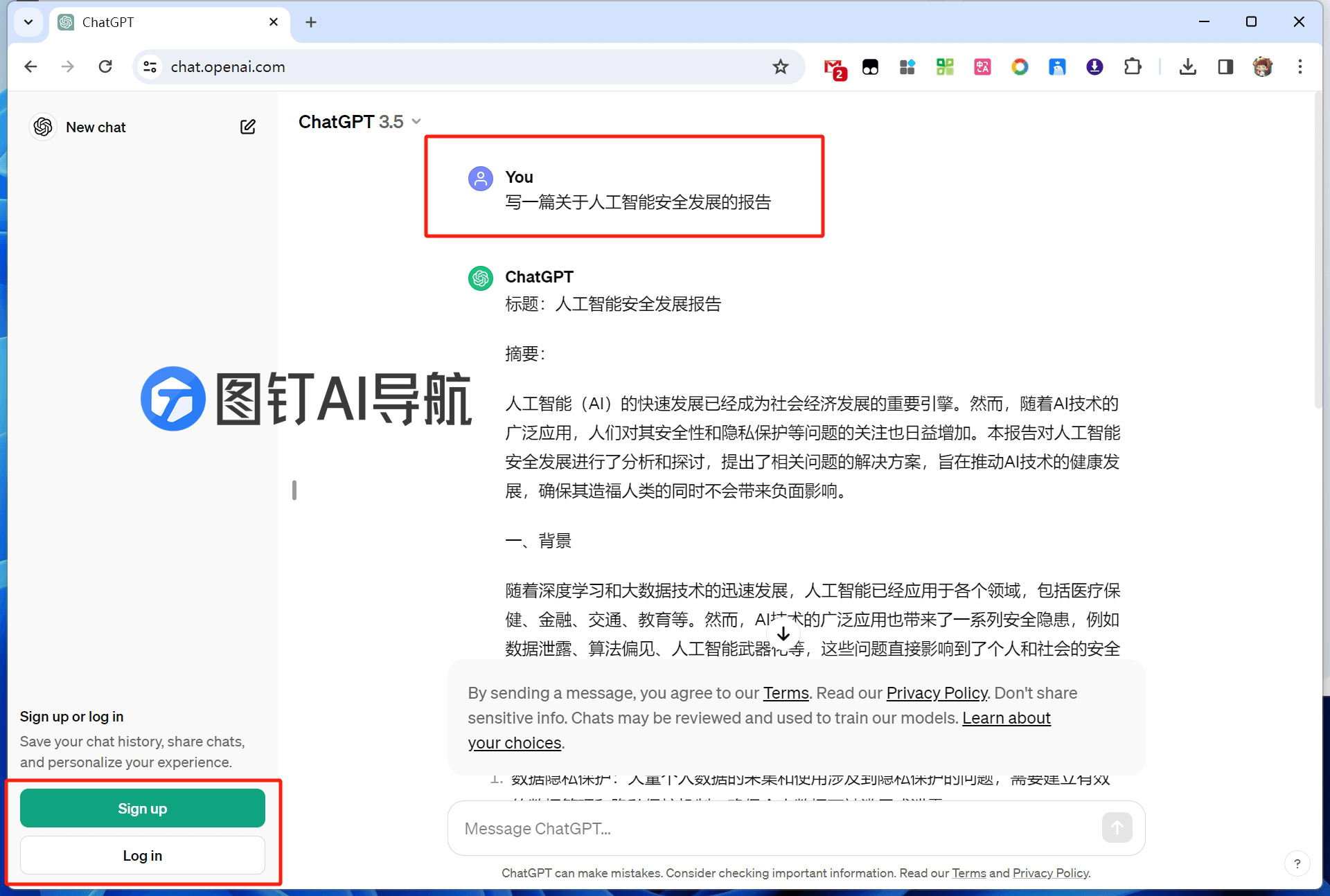1330x896 pixels.
Task: Open the translate extension icon
Action: pyautogui.click(x=982, y=66)
